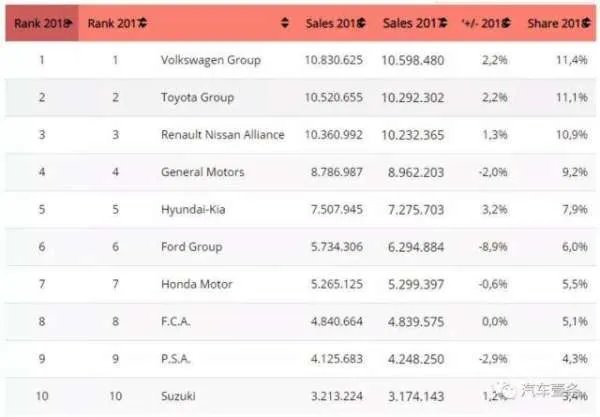
Task: Click the Rank 2018 sort arrow icon
Action: tap(69, 23)
